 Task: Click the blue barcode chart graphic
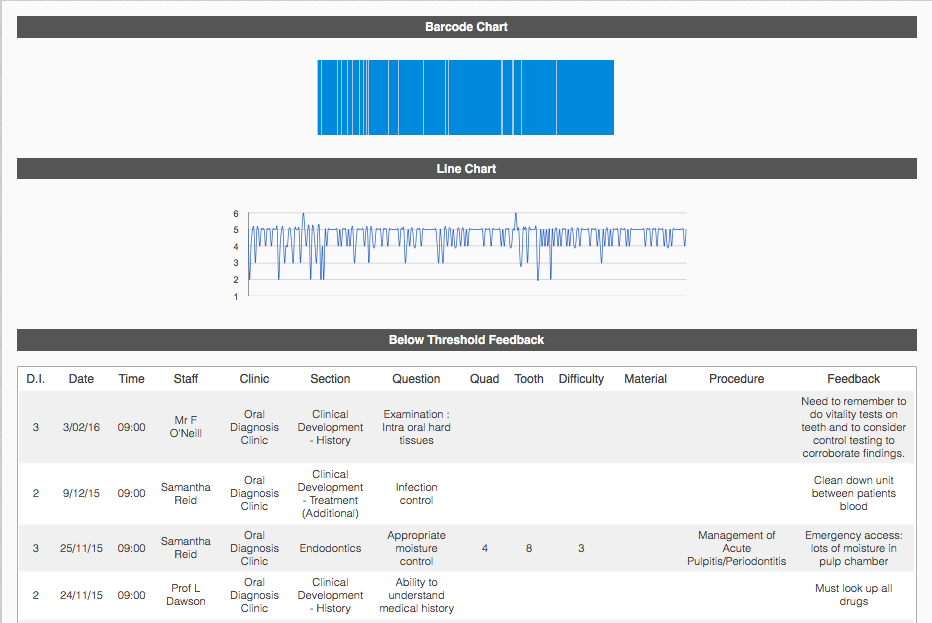[x=465, y=97]
